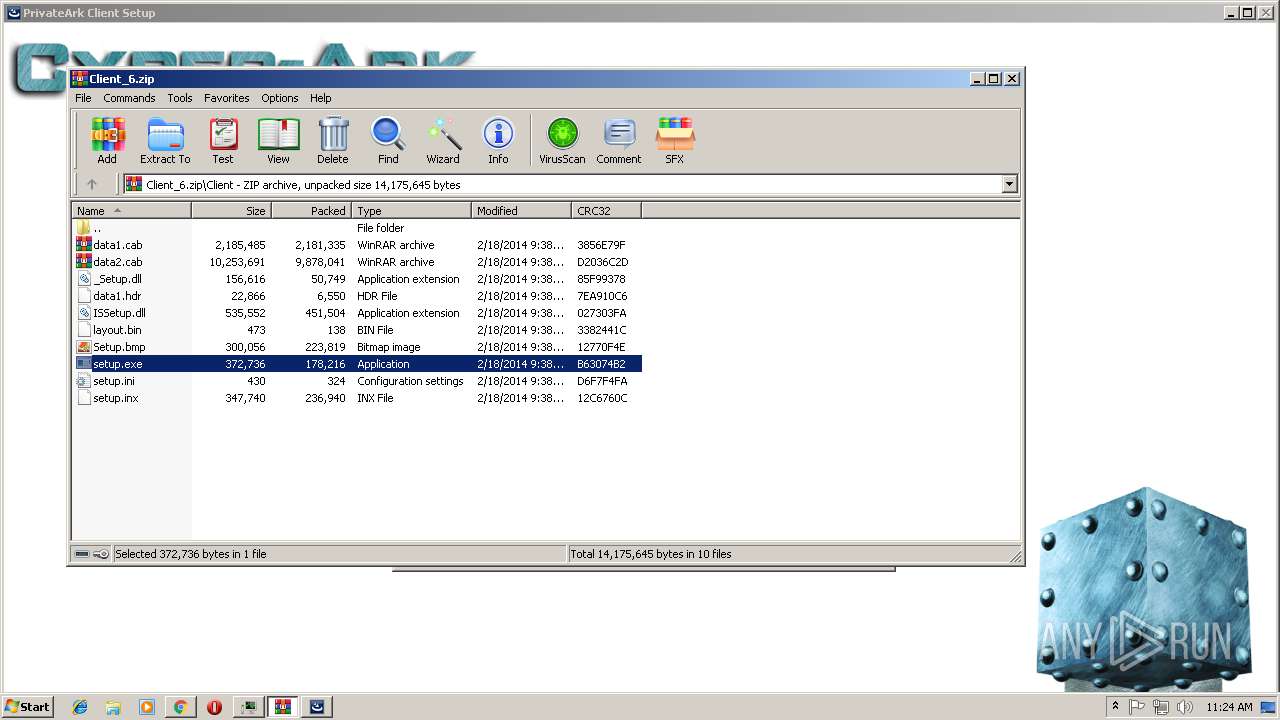Sort by the Size column header

click(x=231, y=210)
